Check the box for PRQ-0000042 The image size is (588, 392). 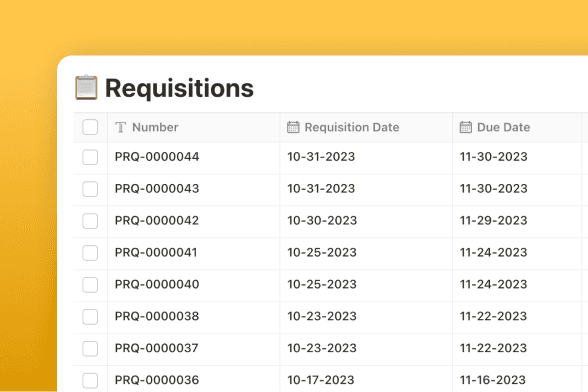coord(90,221)
